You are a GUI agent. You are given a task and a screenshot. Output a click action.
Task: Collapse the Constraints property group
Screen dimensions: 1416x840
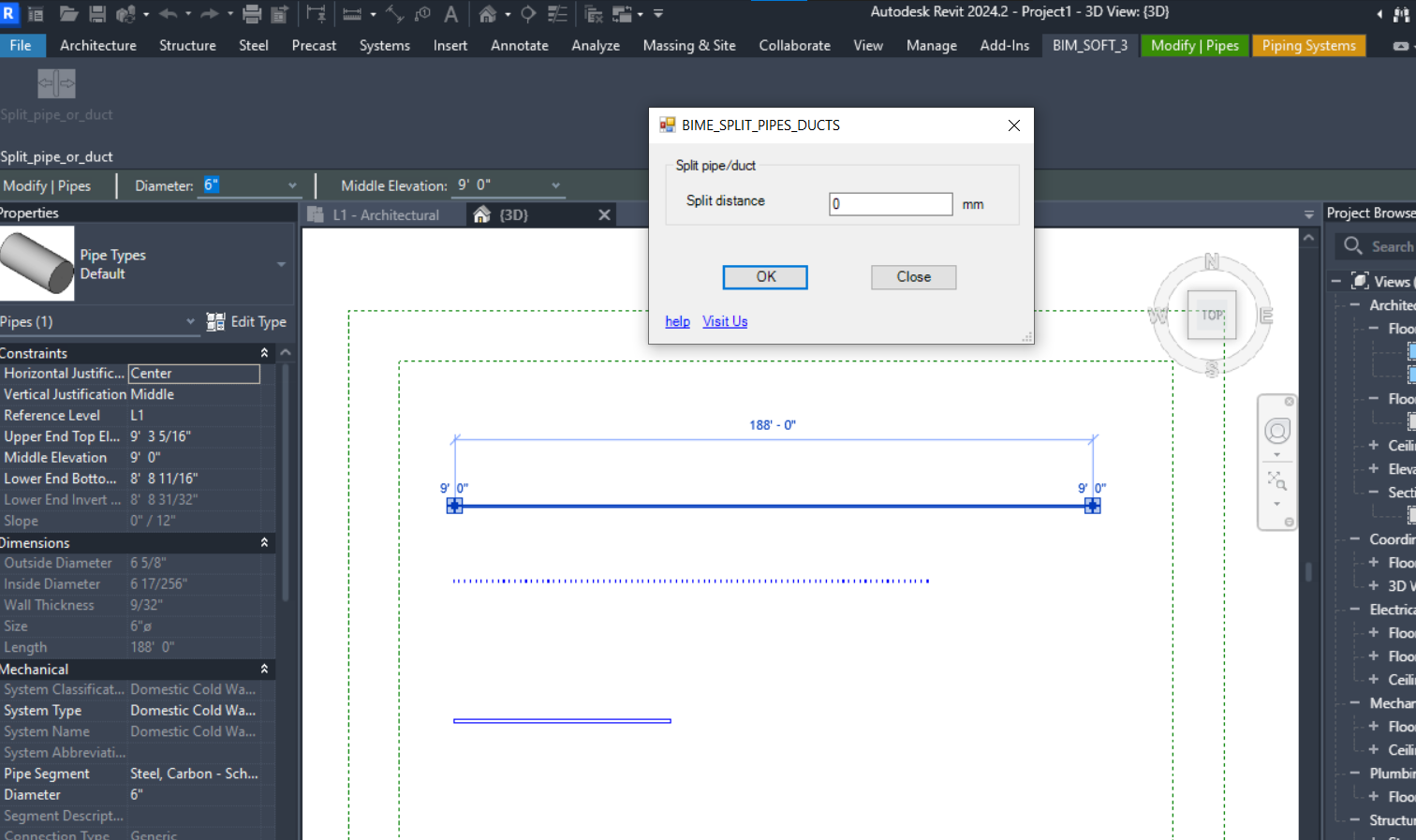[264, 353]
